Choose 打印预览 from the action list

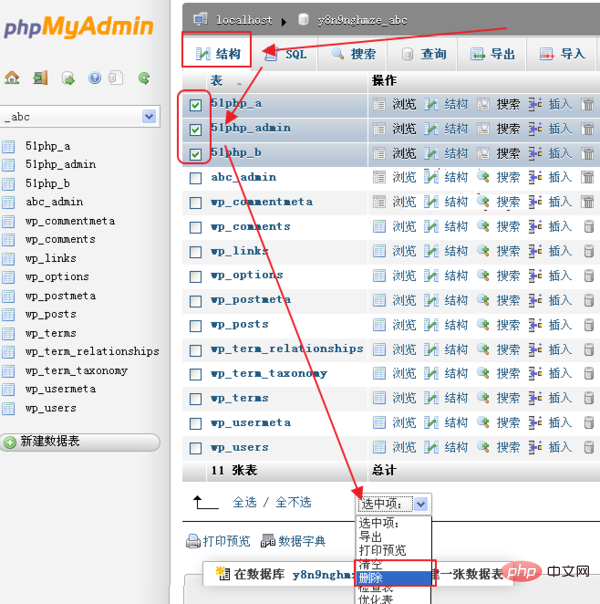click(393, 550)
